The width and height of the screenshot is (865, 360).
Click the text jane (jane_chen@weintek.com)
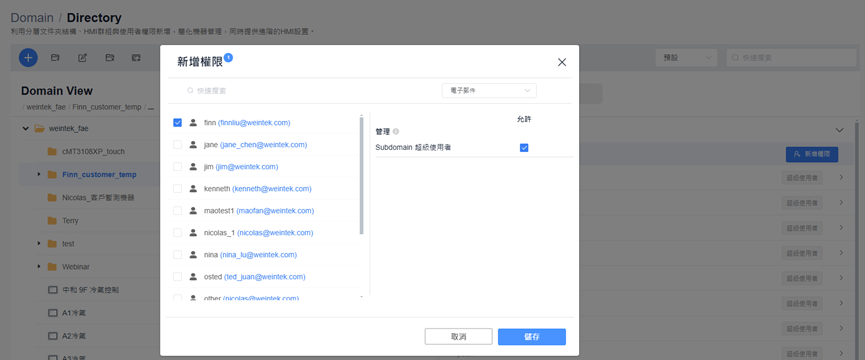pyautogui.click(x=255, y=144)
